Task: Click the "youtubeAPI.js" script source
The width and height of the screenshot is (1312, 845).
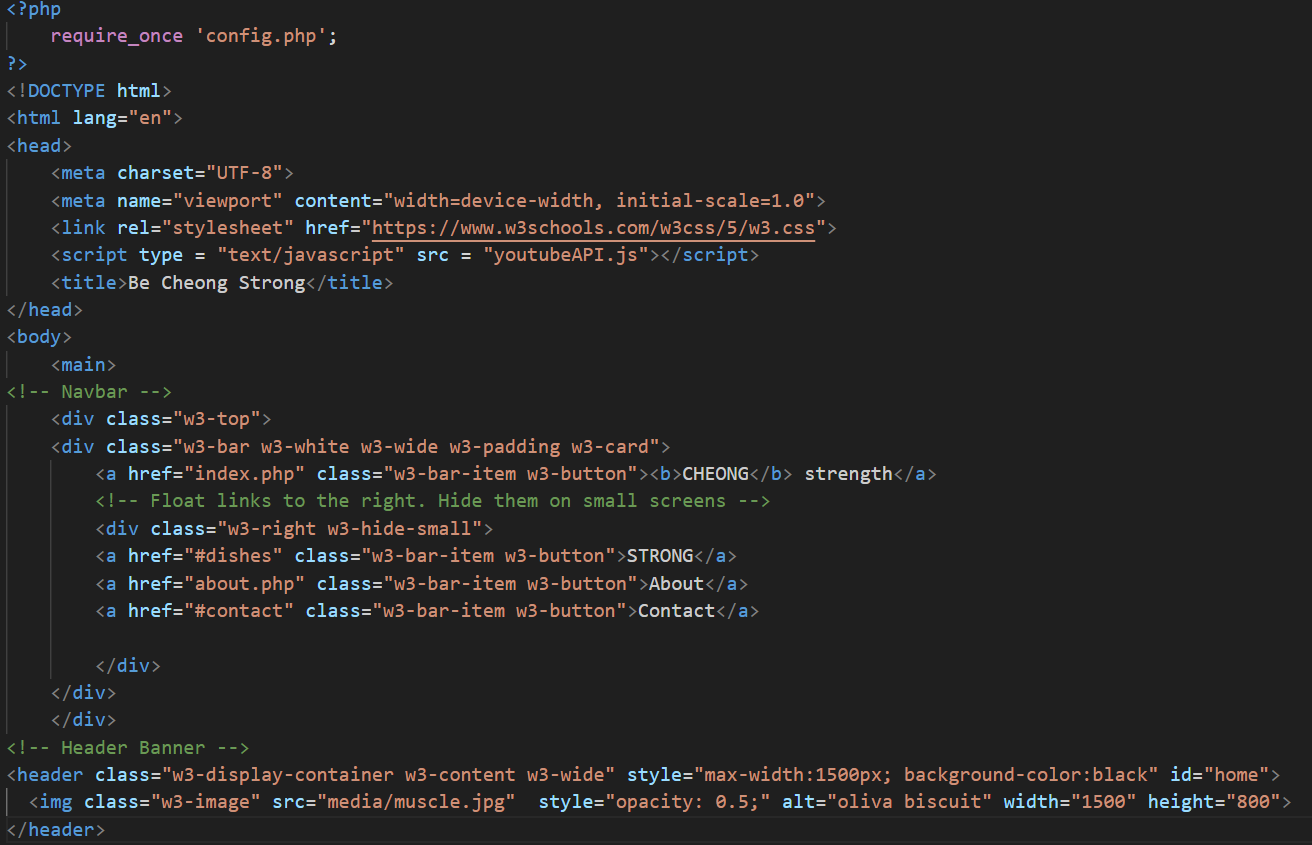Action: coord(566,255)
